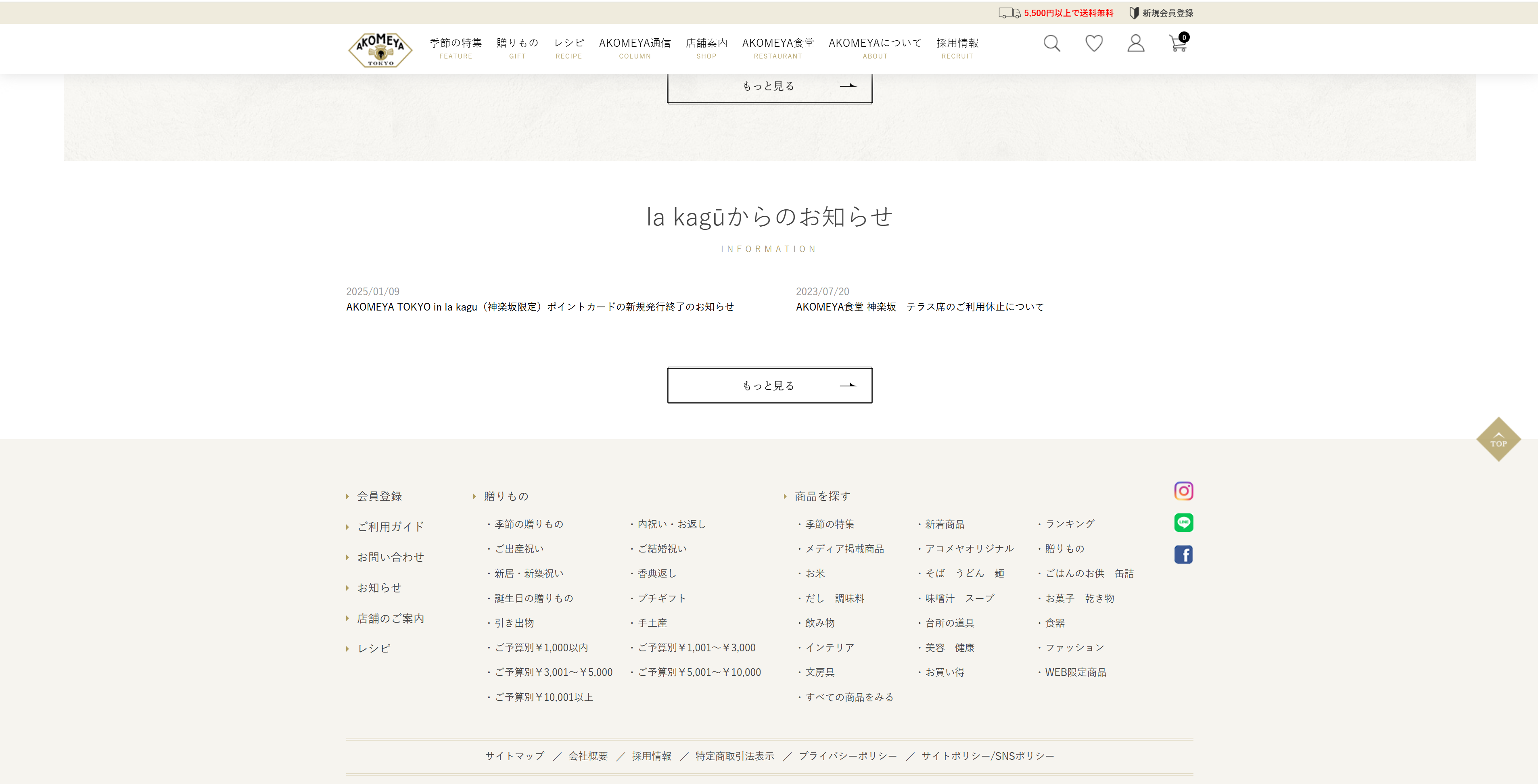Image resolution: width=1538 pixels, height=784 pixels.
Task: Click すべての商品をみる footer link
Action: coord(849,697)
